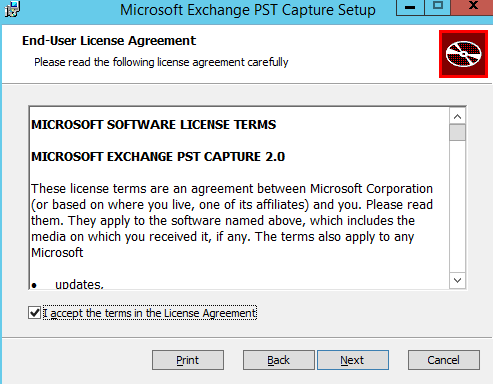The height and width of the screenshot is (384, 493).
Task: Click the Microsoft Exchange PST Capture Setup title bar
Action: [247, 10]
